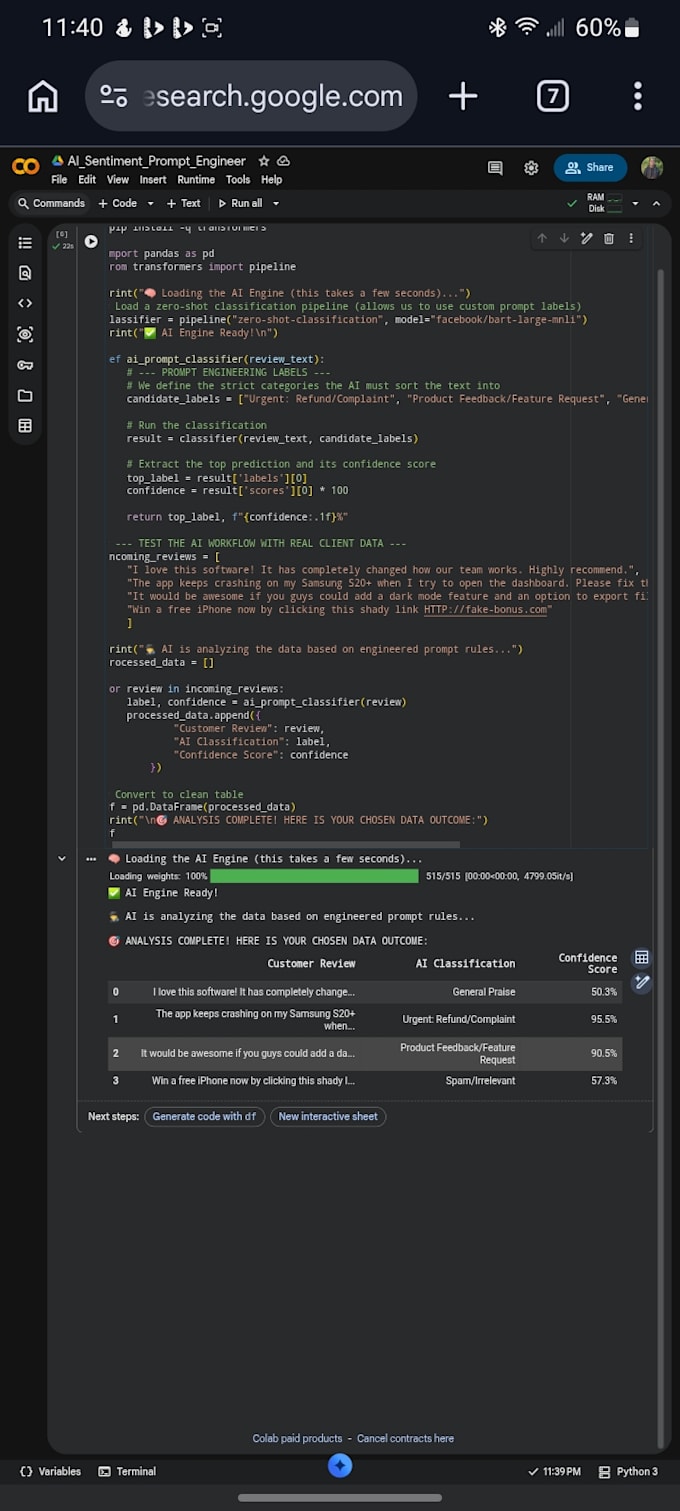The image size is (680, 1511).
Task: Open output options three-dot menu
Action: coord(91,859)
